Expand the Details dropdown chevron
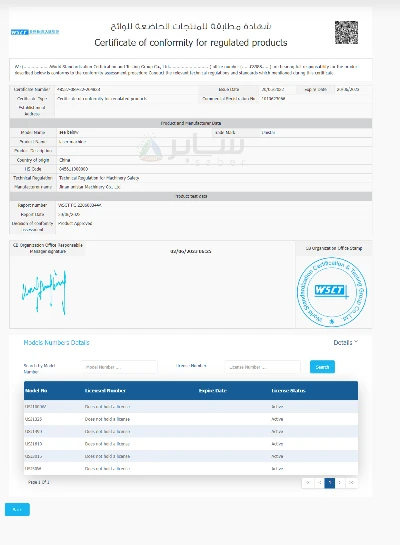 click(356, 342)
